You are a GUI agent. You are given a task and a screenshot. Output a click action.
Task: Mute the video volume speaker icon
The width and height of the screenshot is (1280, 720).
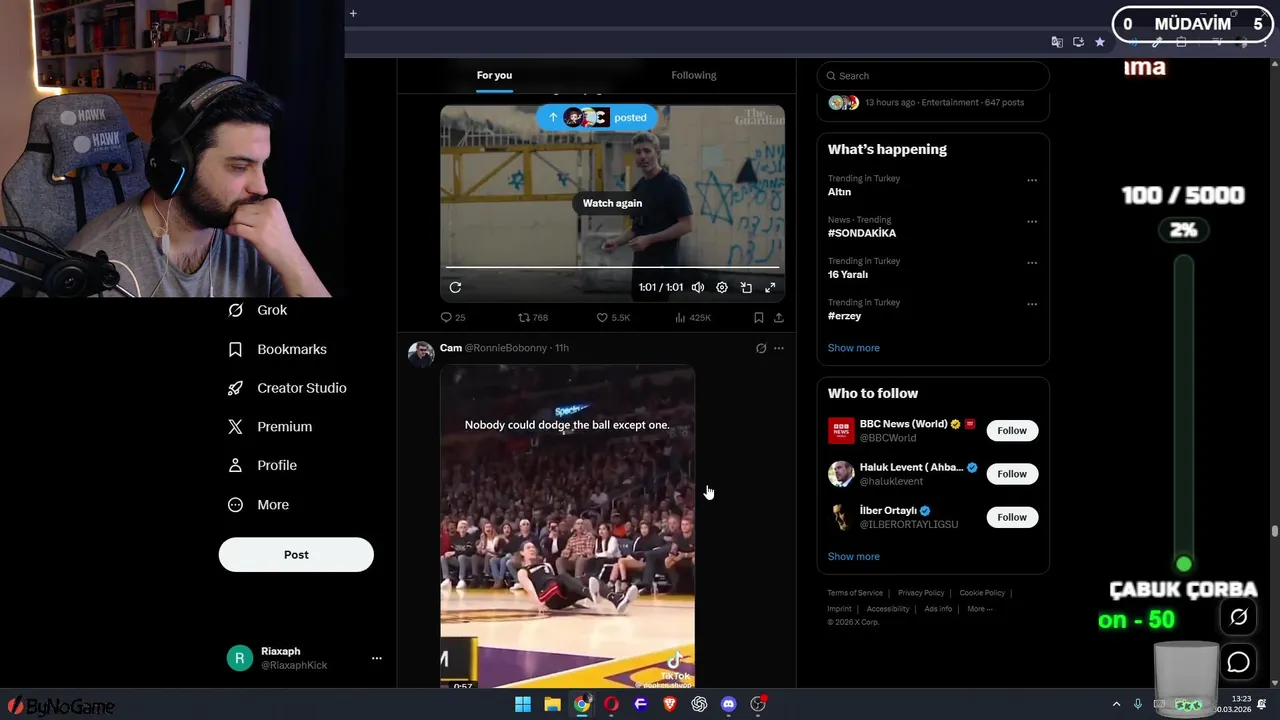pyautogui.click(x=698, y=287)
